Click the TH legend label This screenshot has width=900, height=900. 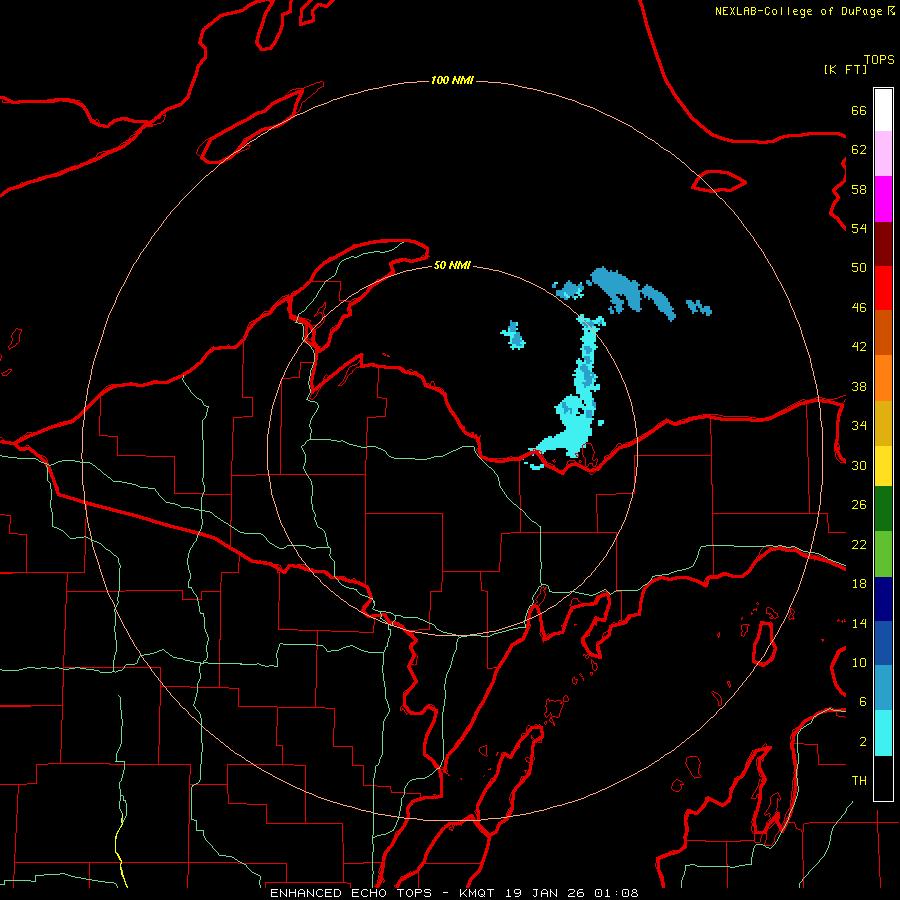859,781
